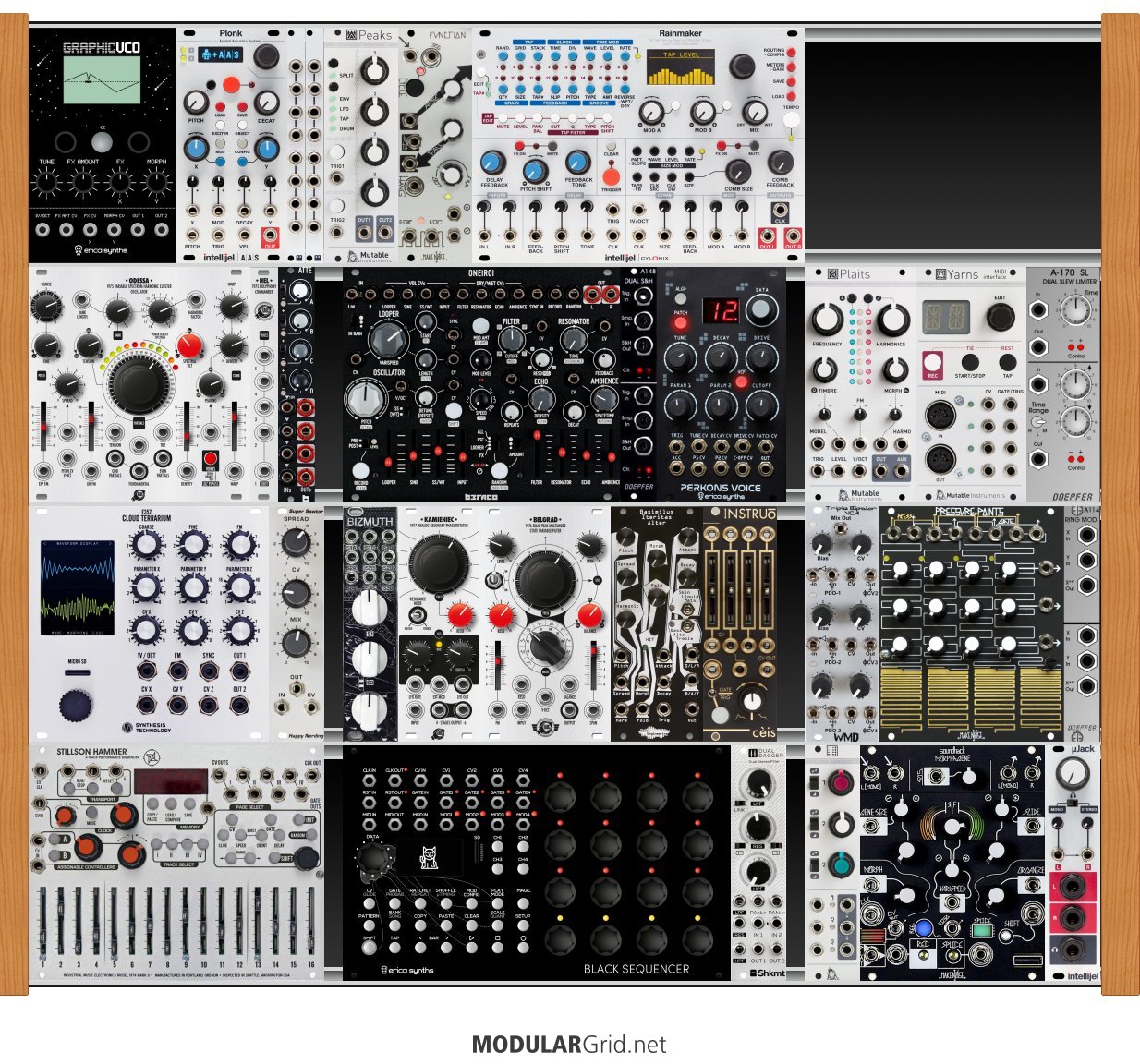This screenshot has height=1064, width=1140.
Task: Click the Cloud Terrarium COARSE knob
Action: [x=147, y=545]
